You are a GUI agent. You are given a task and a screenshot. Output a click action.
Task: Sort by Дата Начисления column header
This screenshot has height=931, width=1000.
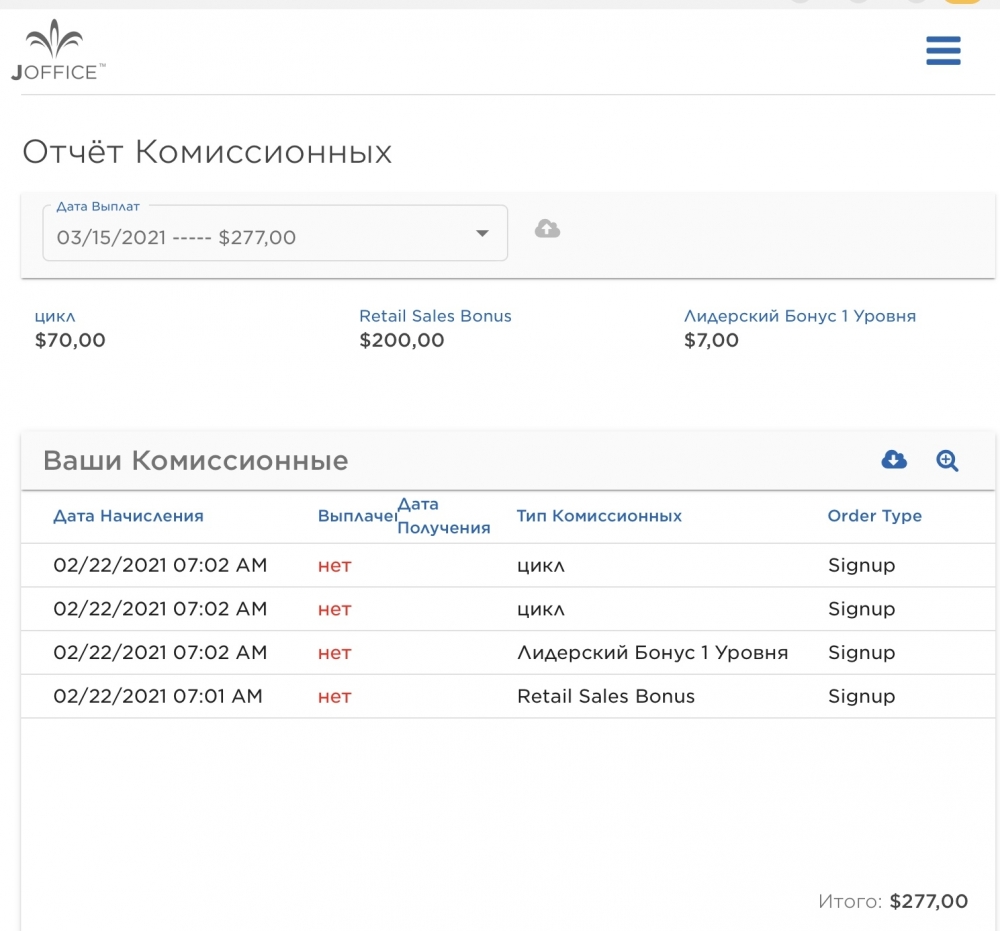[128, 516]
